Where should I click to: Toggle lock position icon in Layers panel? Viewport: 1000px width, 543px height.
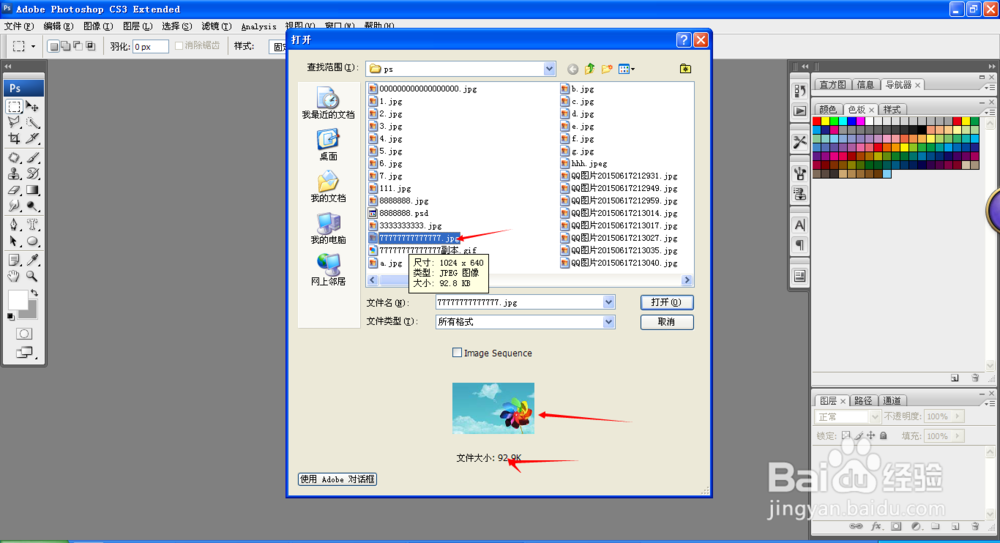coord(871,436)
